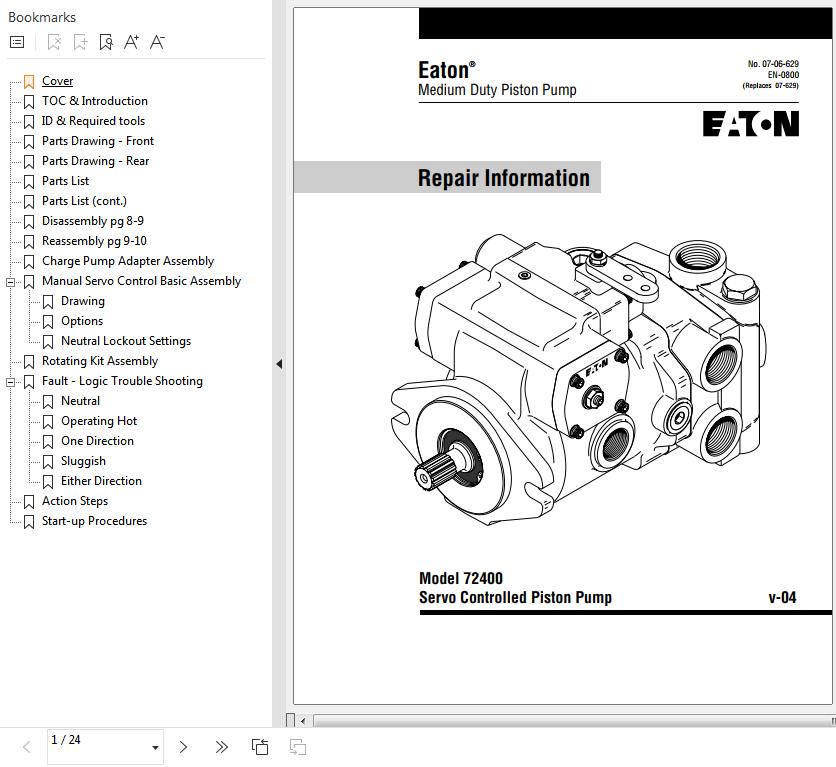The image size is (836, 767).
Task: Open Rotating Kit Assembly bookmark
Action: tap(100, 361)
